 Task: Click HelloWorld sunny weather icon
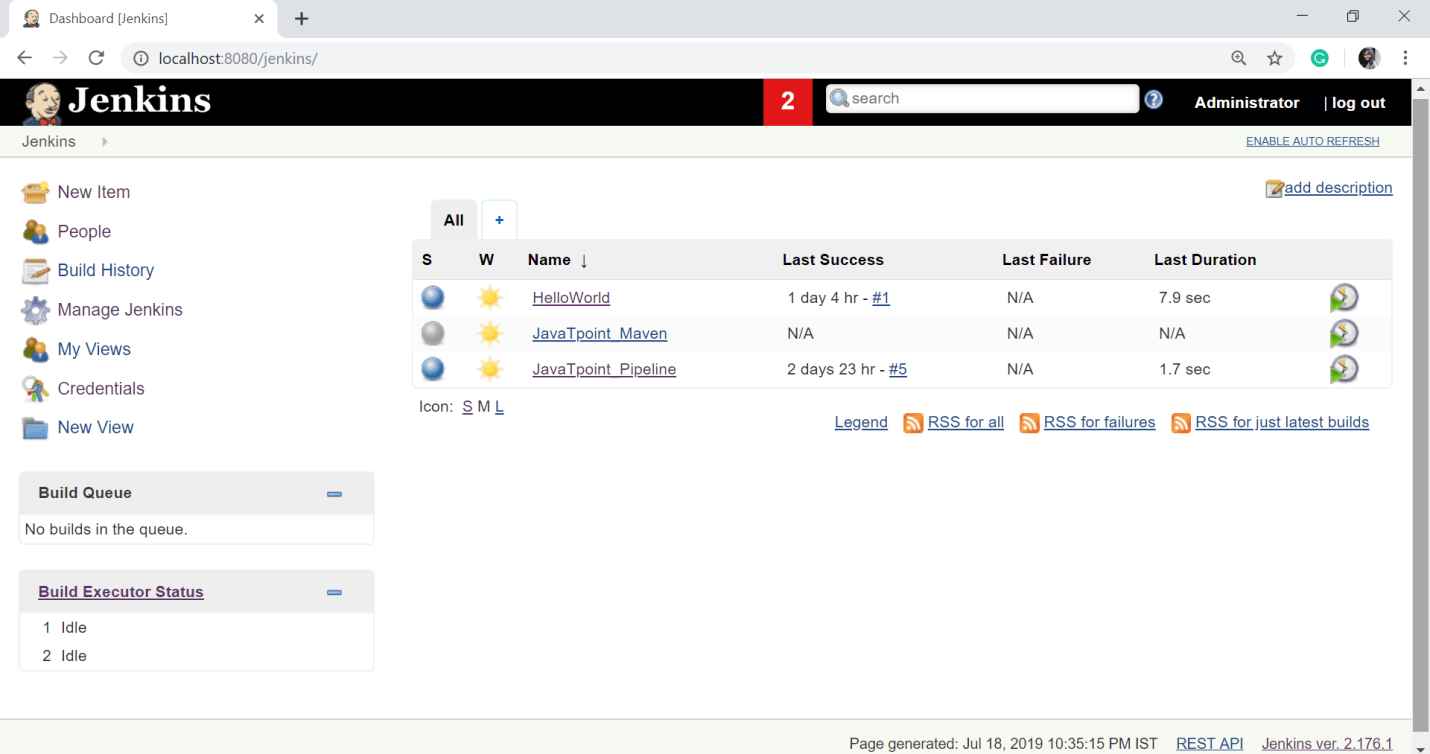489,297
